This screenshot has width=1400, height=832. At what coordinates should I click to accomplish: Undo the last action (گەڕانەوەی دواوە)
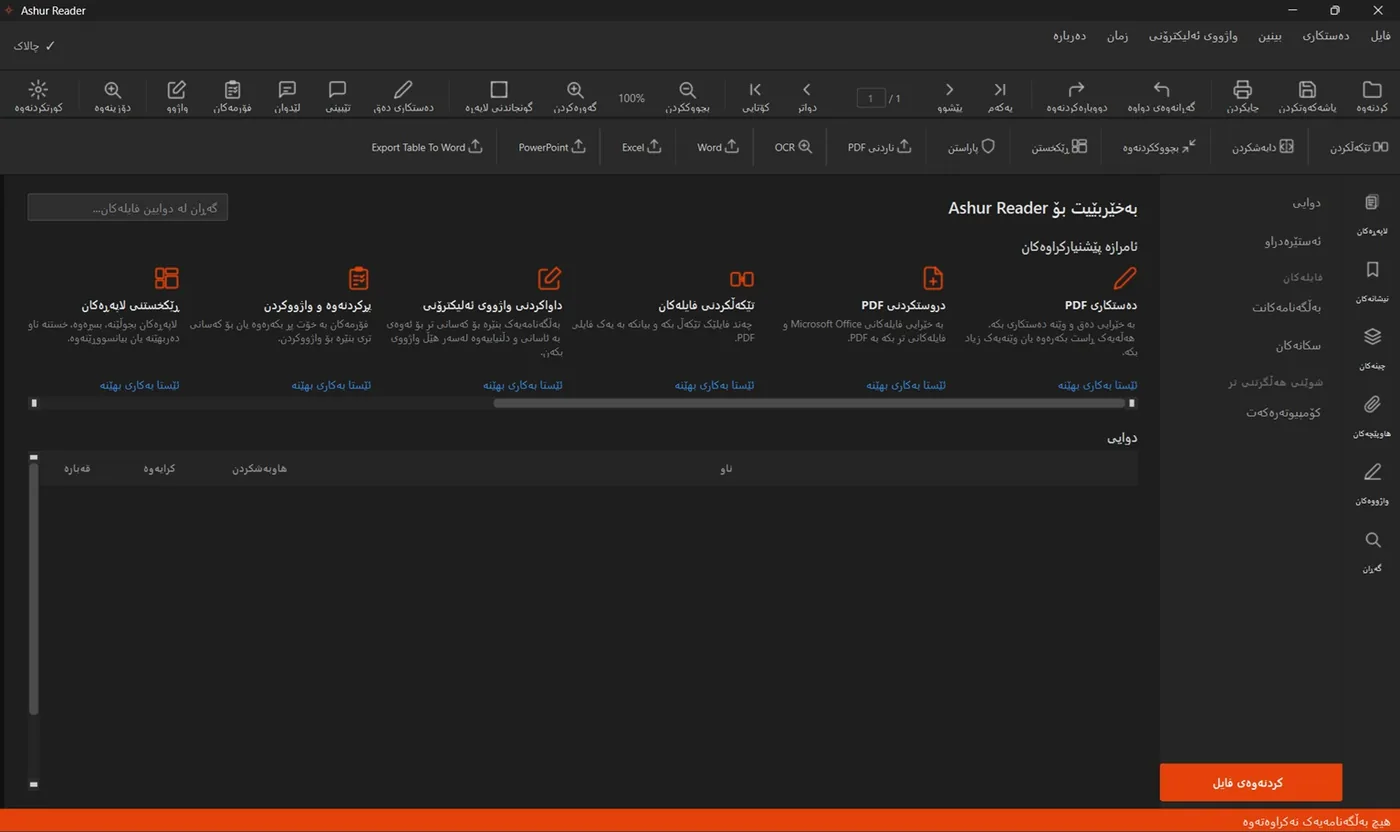coord(1161,96)
